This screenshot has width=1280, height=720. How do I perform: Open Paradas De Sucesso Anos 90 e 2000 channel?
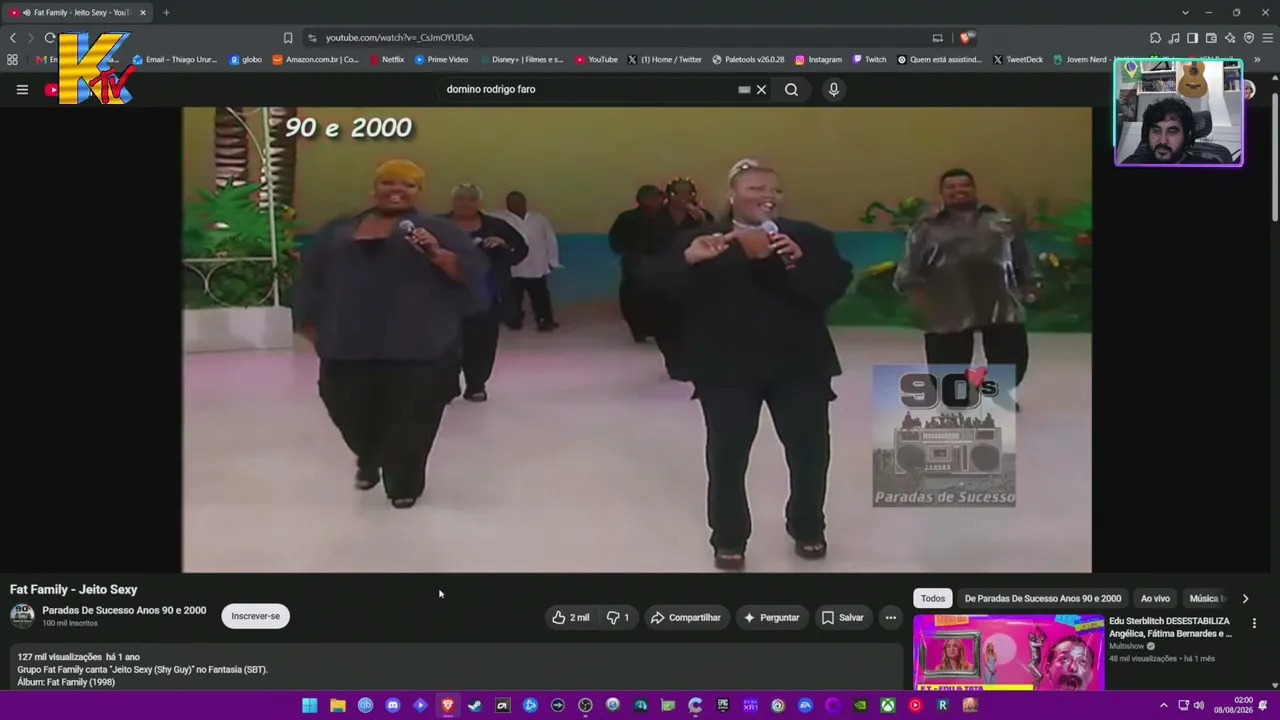coord(124,610)
